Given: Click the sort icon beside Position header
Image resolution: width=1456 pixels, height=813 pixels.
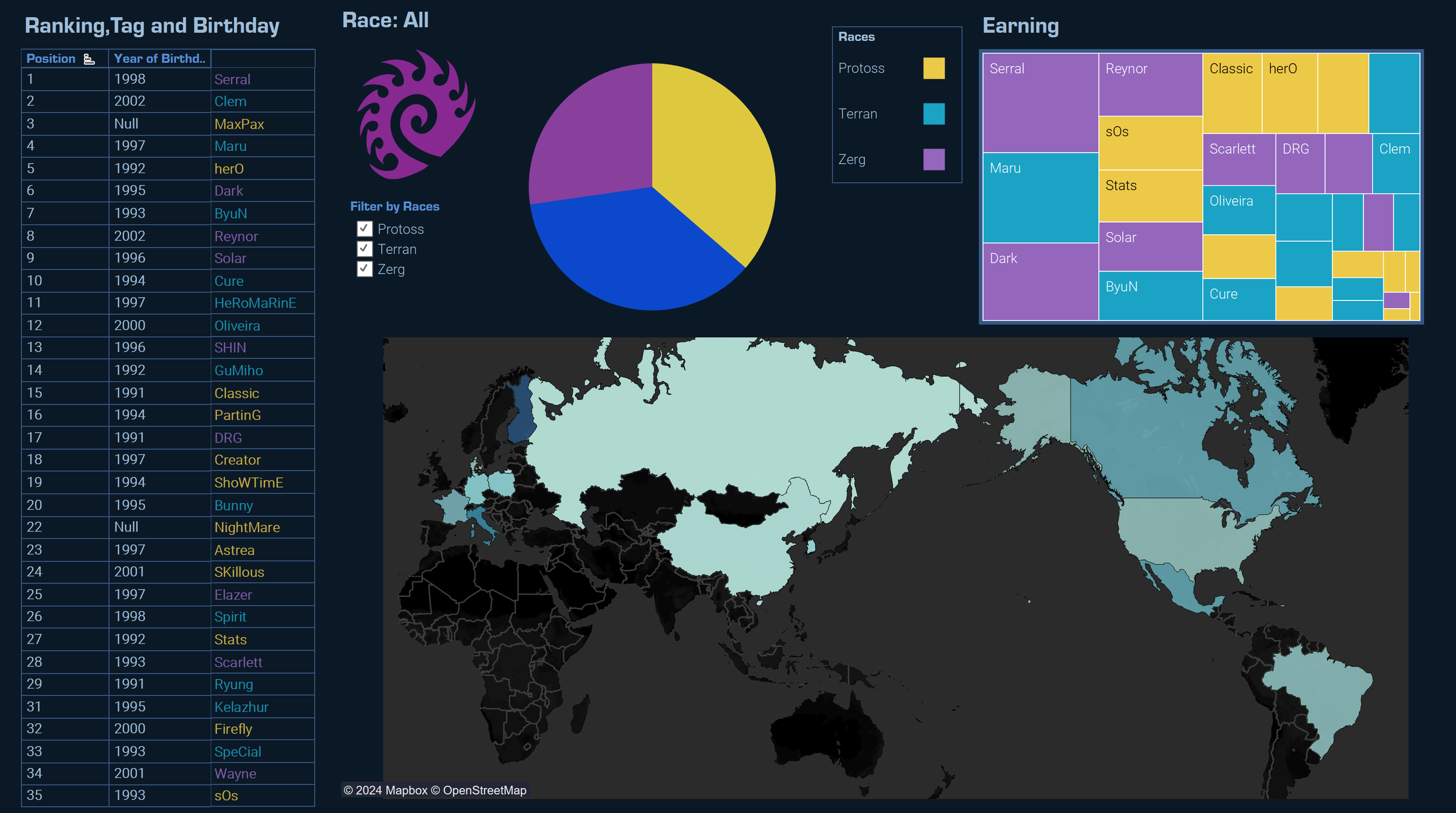Looking at the screenshot, I should [89, 59].
